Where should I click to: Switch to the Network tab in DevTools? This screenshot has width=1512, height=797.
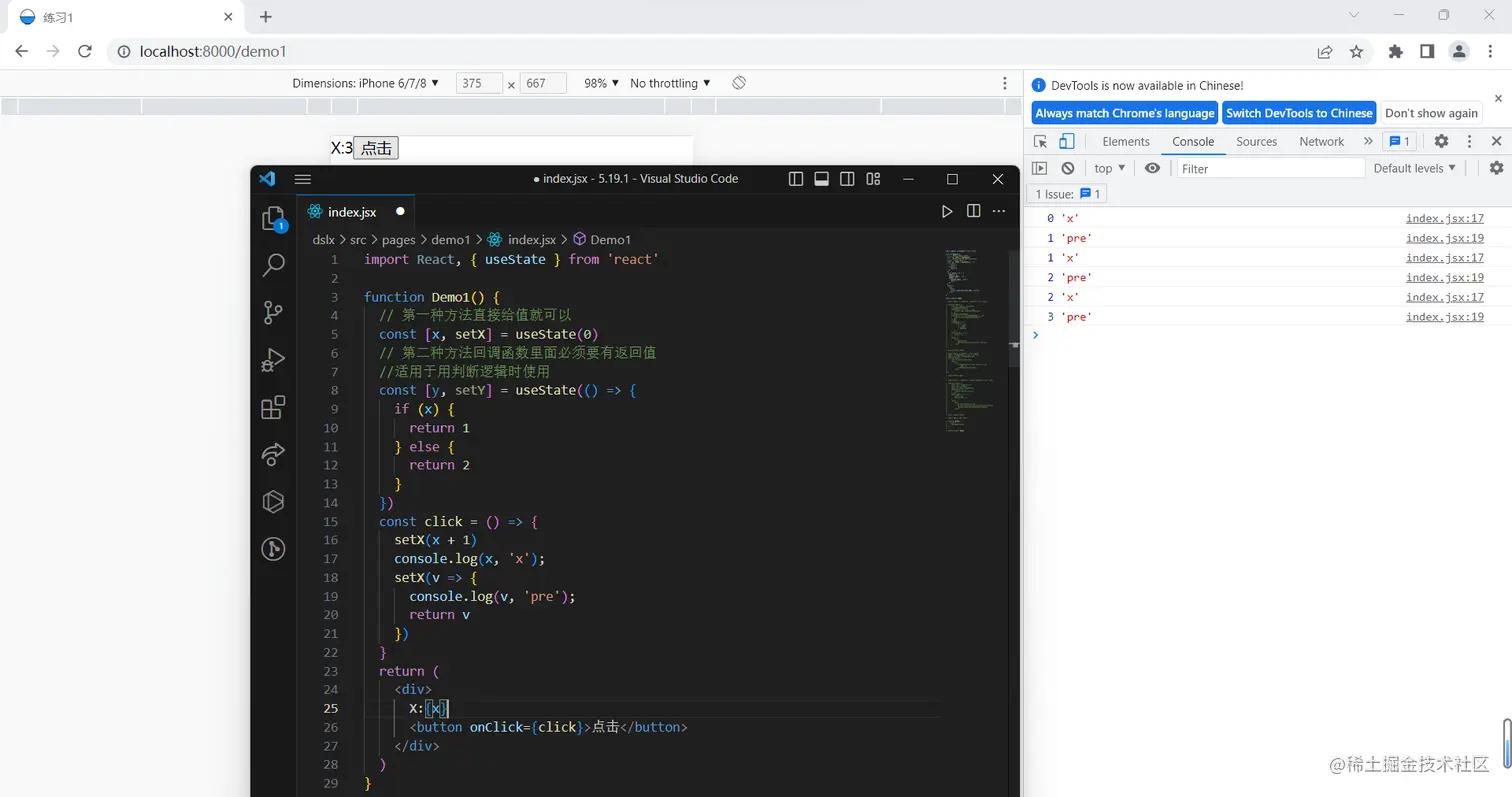[x=1321, y=141]
